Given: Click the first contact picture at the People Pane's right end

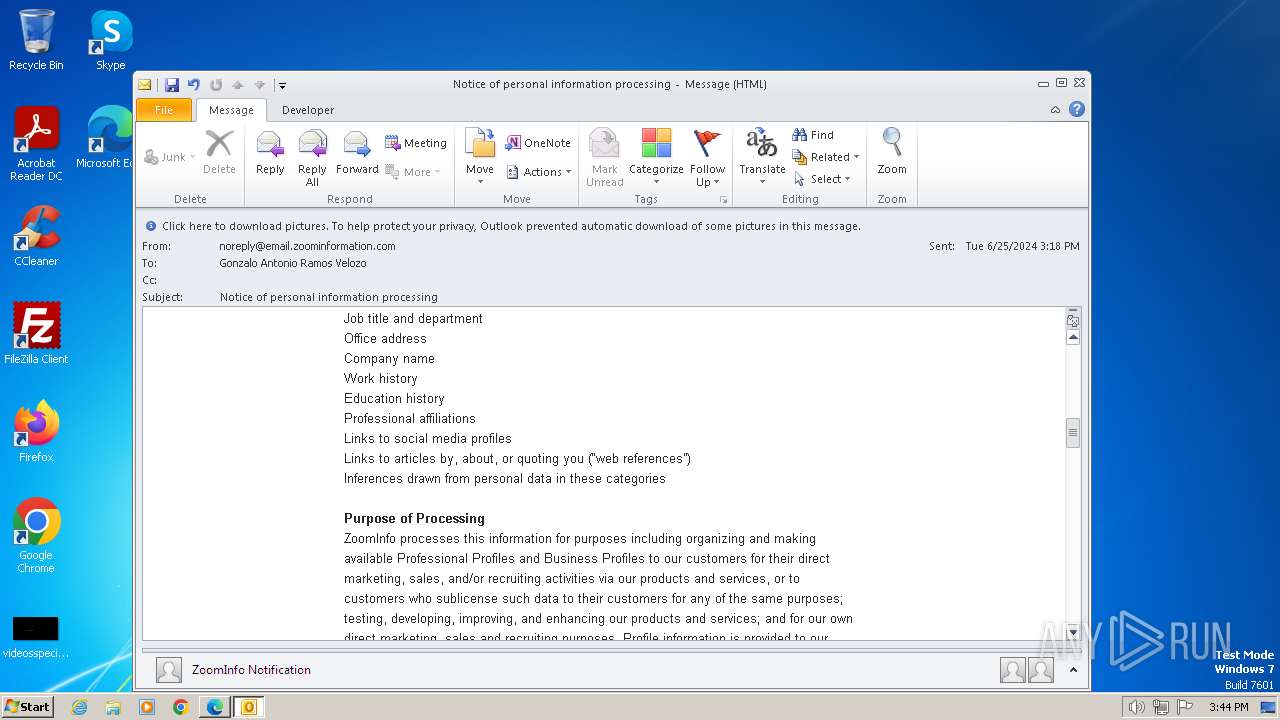Looking at the screenshot, I should [x=1012, y=670].
